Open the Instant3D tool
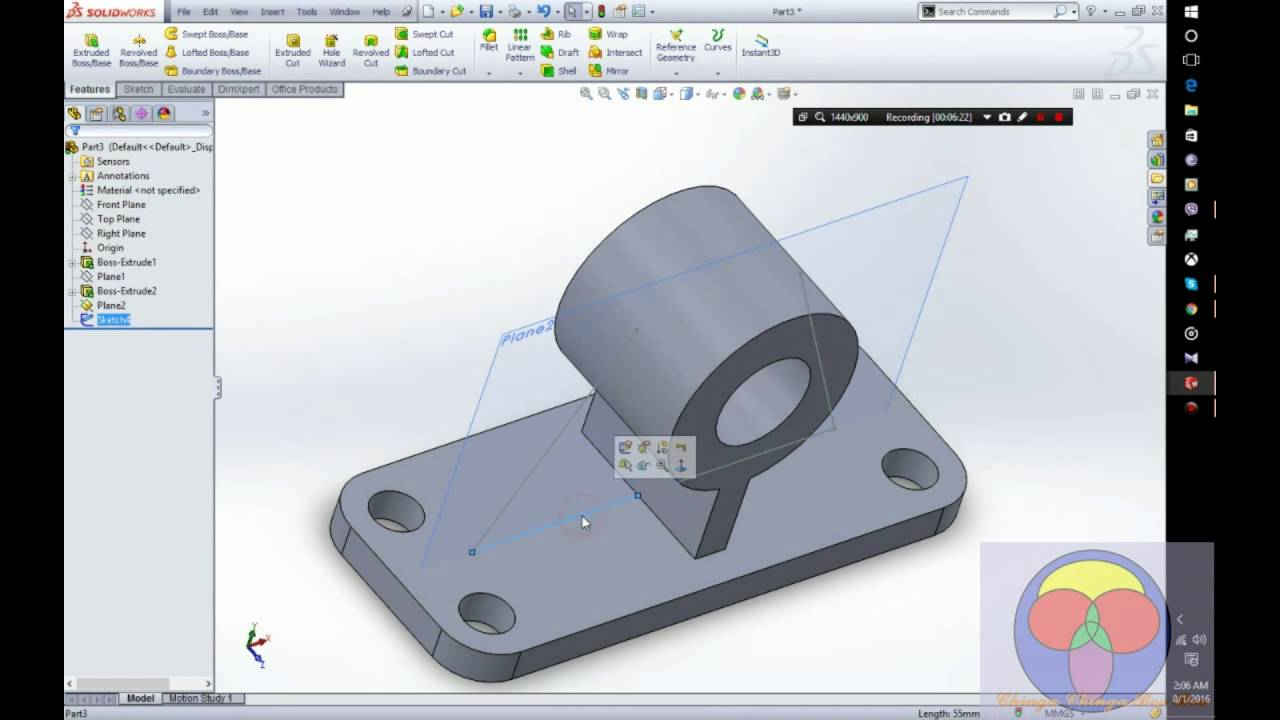This screenshot has width=1280, height=720. tap(761, 45)
